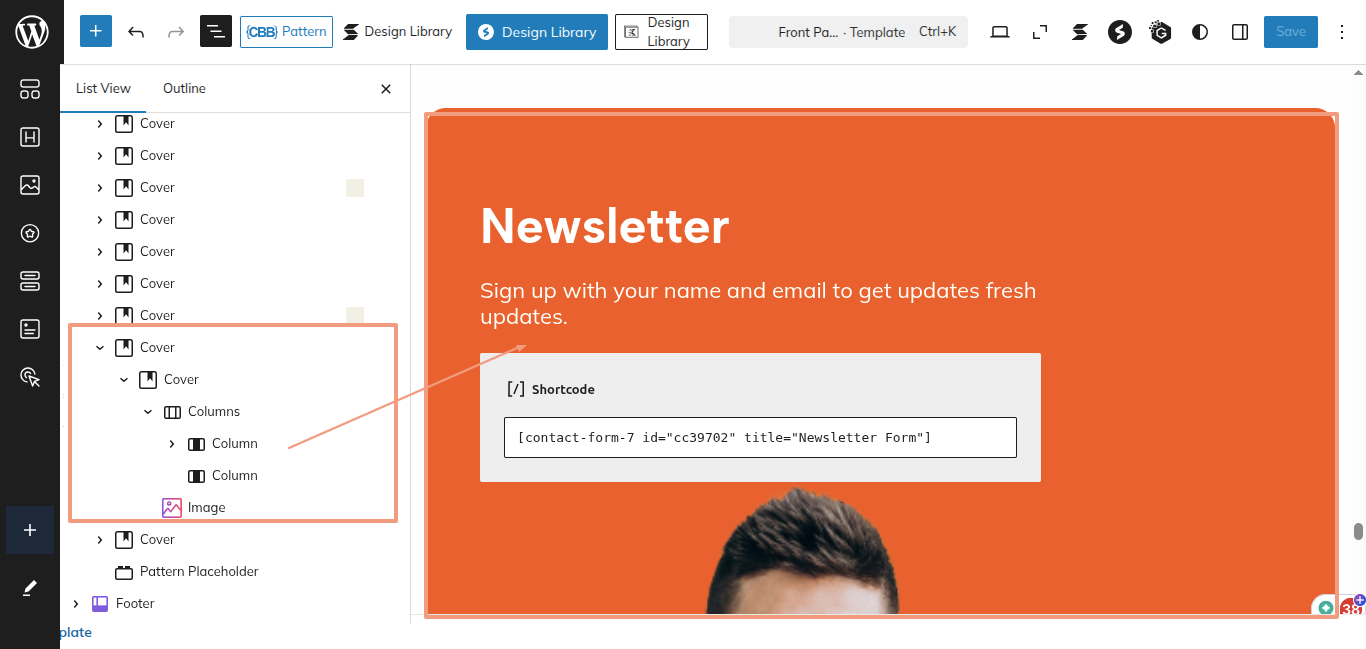Viewport: 1366px width, 649px height.
Task: Select the Image block in list
Action: click(206, 508)
